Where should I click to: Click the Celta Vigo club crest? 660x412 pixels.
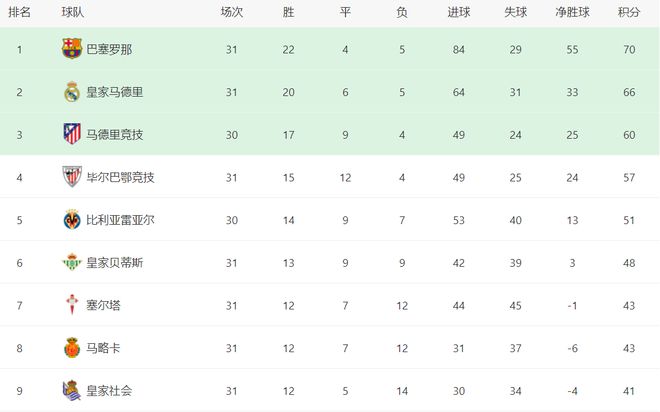(71, 305)
